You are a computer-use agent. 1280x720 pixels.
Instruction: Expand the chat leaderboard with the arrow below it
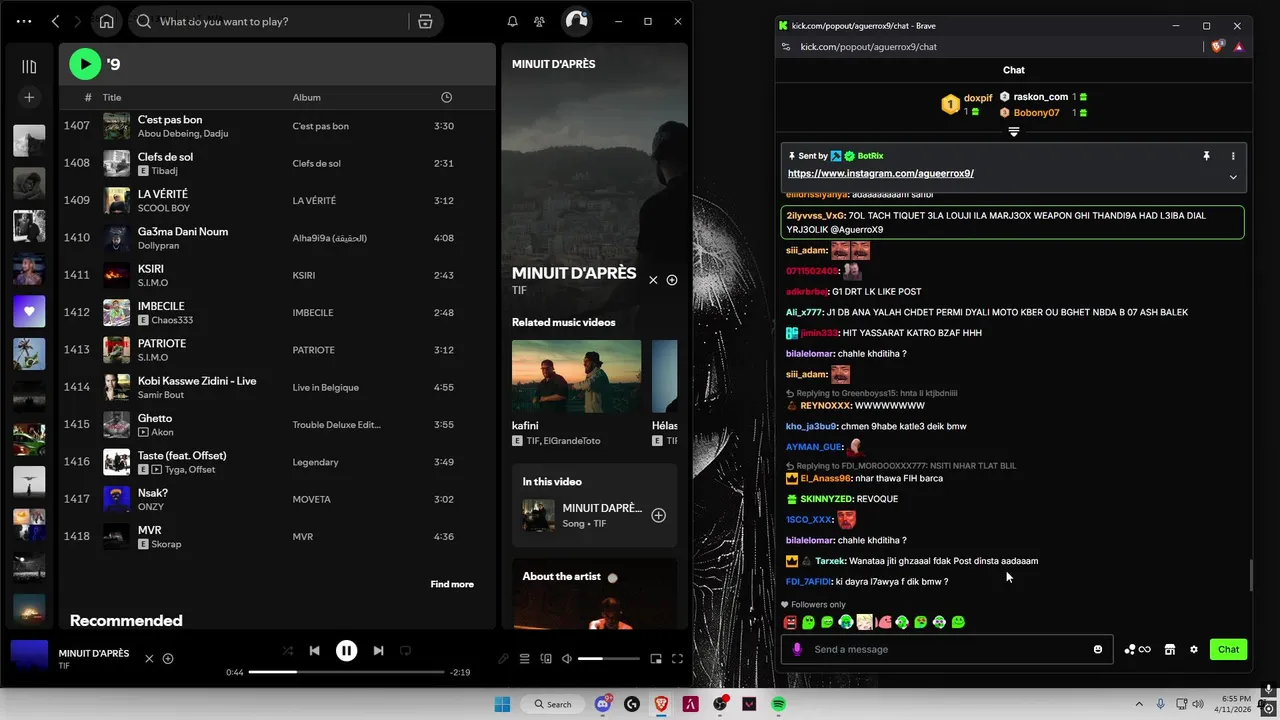point(1013,132)
